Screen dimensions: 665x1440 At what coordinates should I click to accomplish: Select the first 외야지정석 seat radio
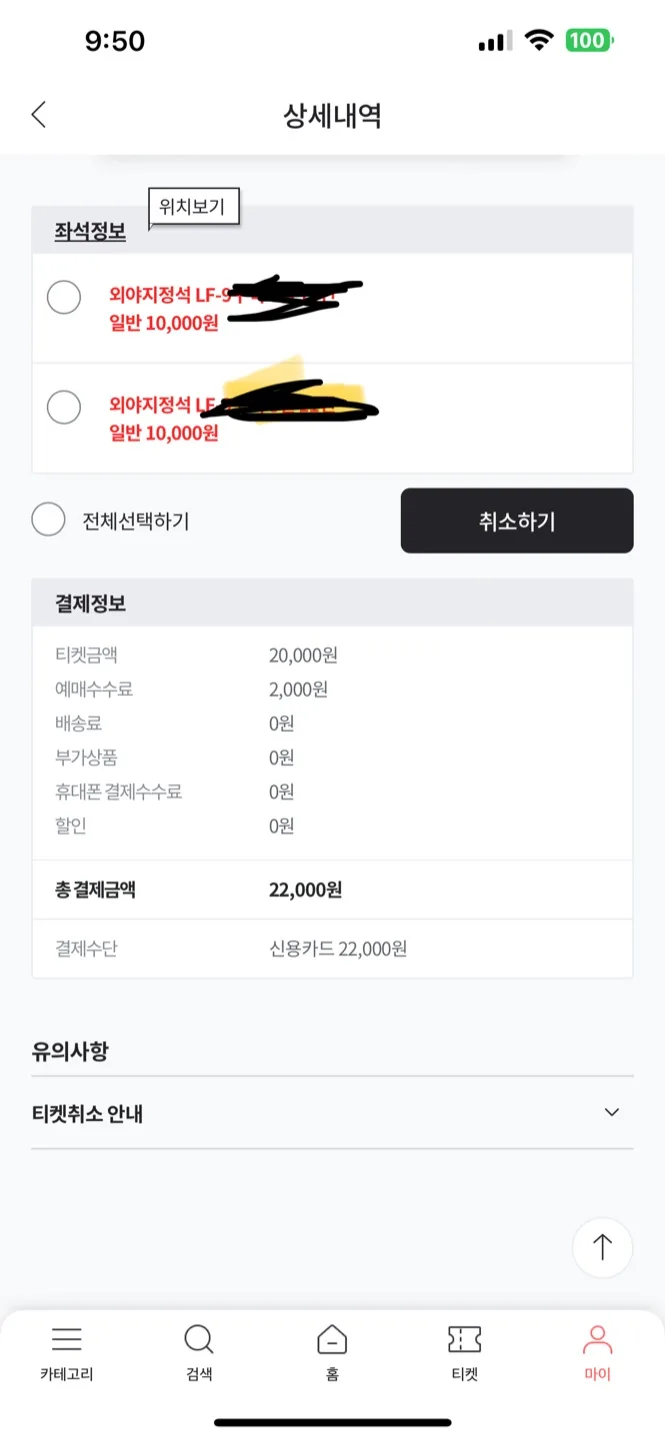click(x=64, y=297)
